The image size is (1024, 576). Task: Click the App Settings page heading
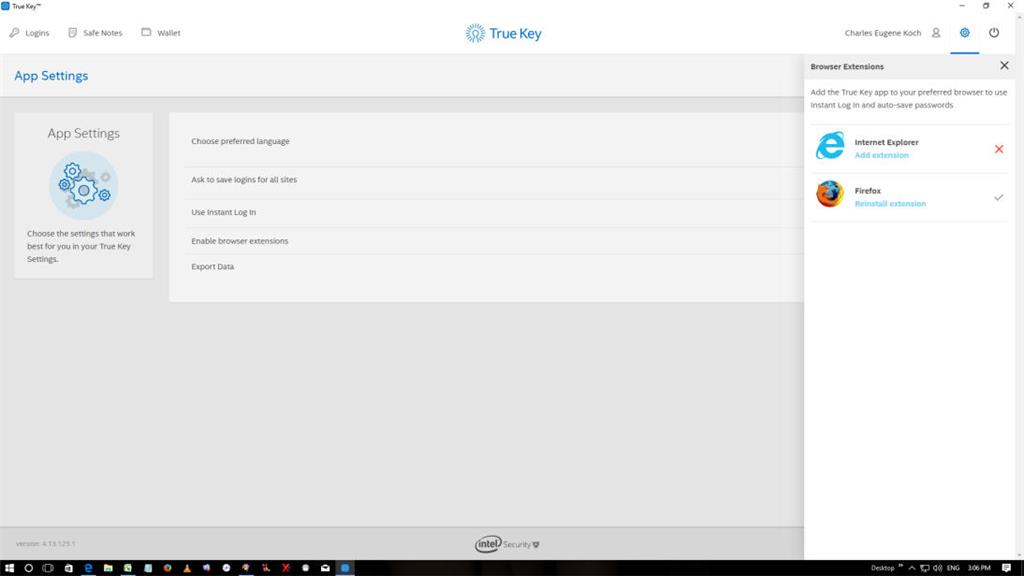click(x=51, y=76)
